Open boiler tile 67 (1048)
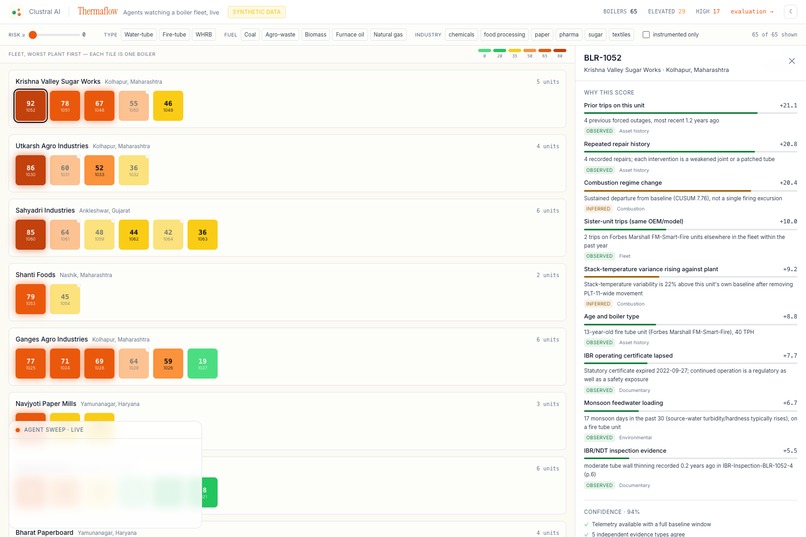This screenshot has height=537, width=806. coord(99,106)
